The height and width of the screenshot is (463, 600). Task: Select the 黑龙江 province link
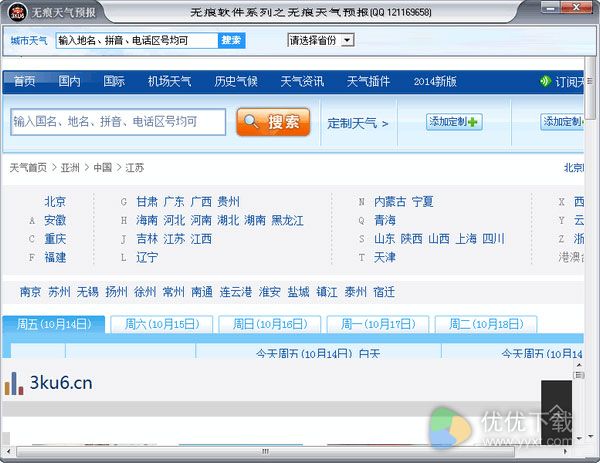pyautogui.click(x=287, y=220)
